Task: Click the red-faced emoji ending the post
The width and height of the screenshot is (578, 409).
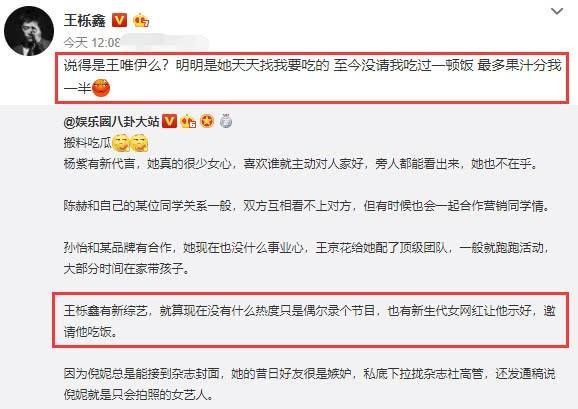Action: (x=101, y=88)
